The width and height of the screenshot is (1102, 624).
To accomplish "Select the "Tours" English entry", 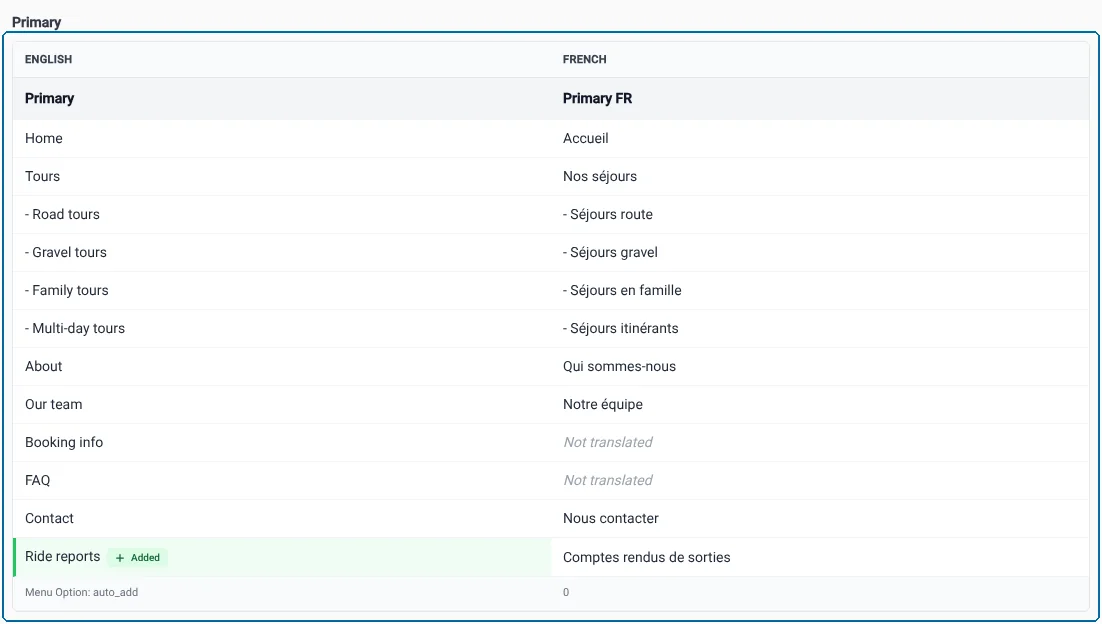I will [42, 176].
